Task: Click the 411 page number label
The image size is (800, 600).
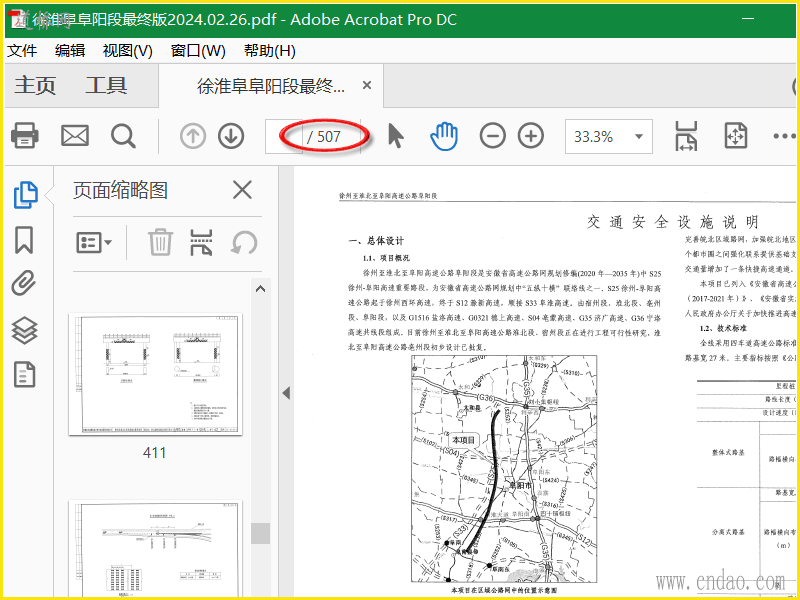Action: point(154,453)
